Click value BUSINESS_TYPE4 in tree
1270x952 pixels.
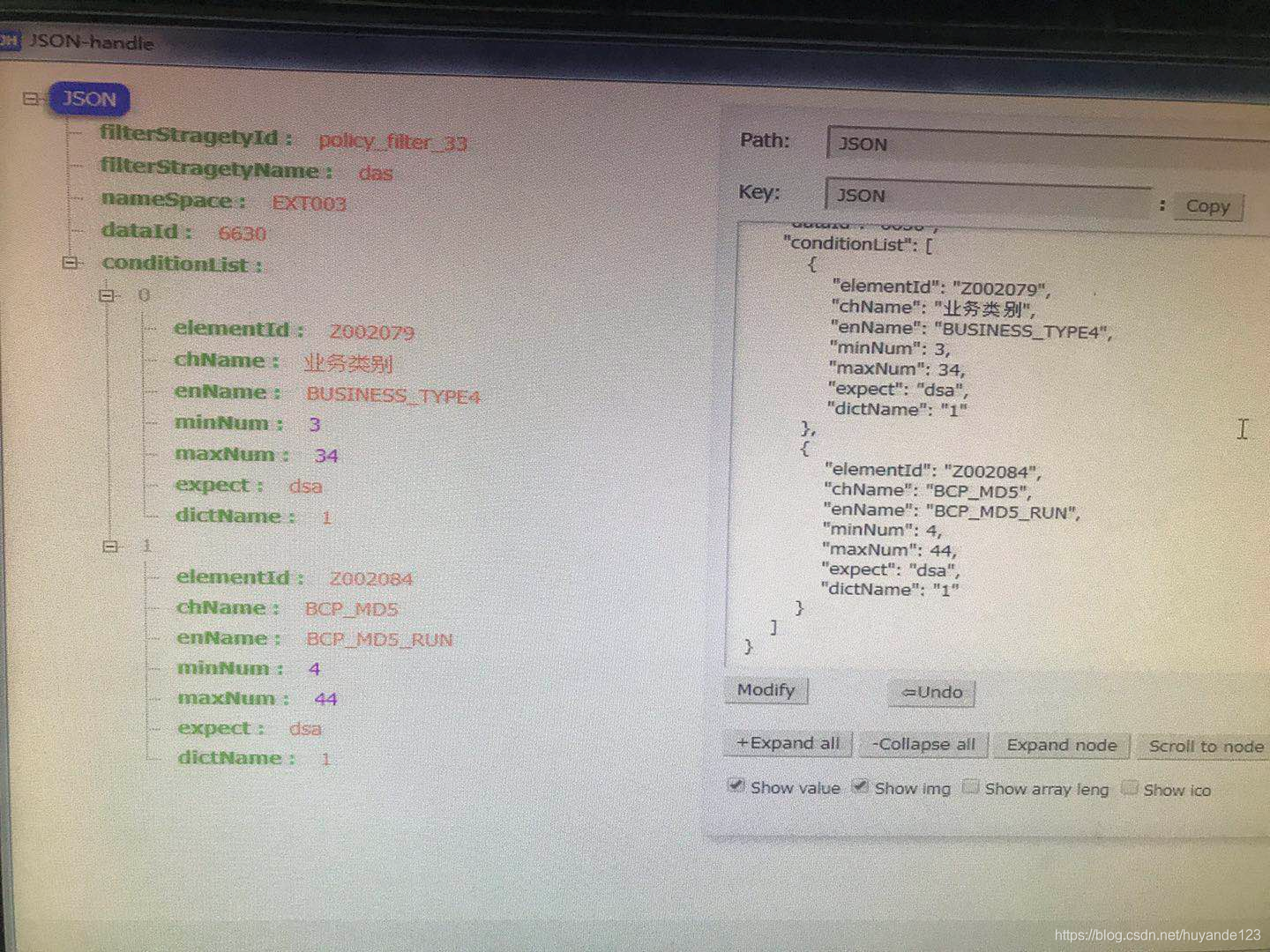pos(393,396)
